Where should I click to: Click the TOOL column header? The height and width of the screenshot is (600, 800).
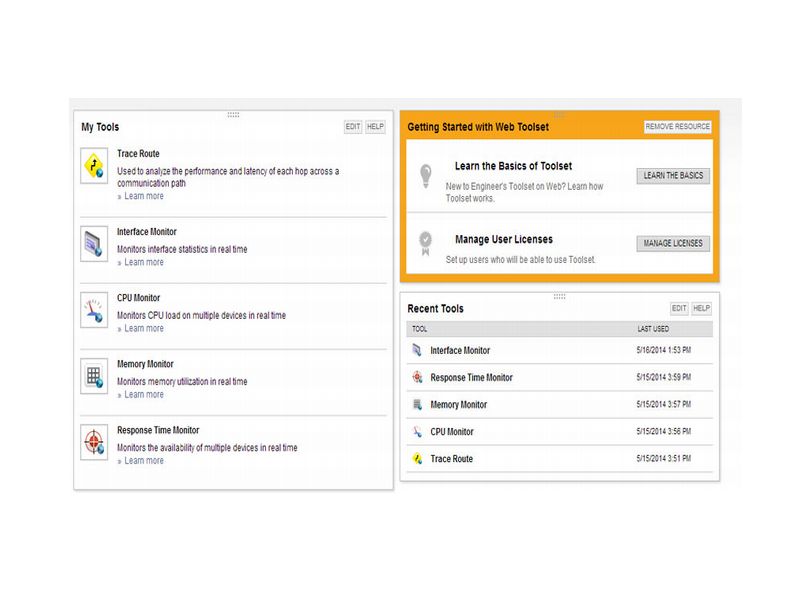click(x=419, y=329)
